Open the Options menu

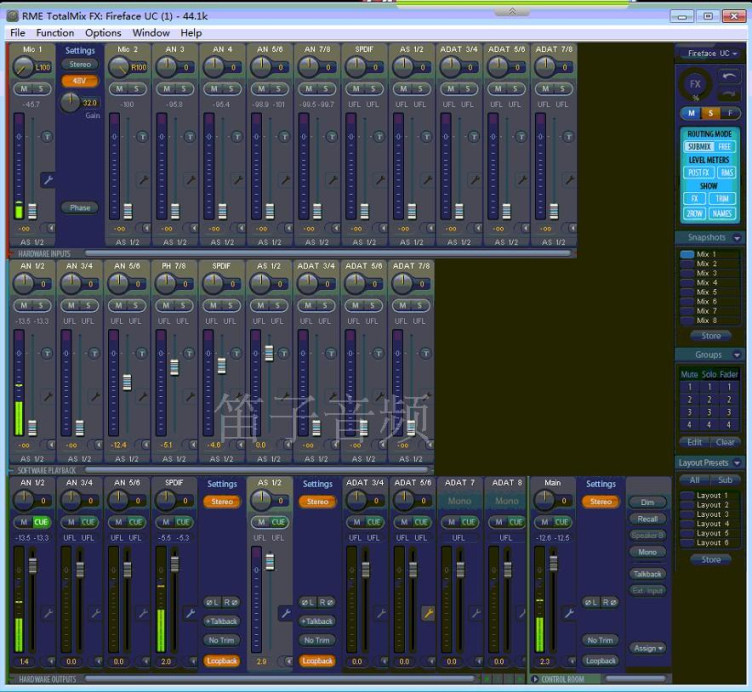click(103, 33)
